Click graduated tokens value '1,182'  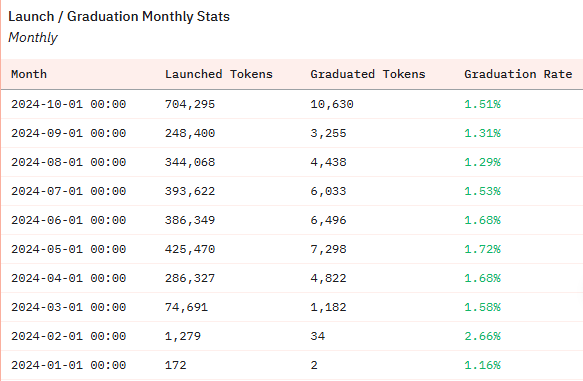pos(328,307)
